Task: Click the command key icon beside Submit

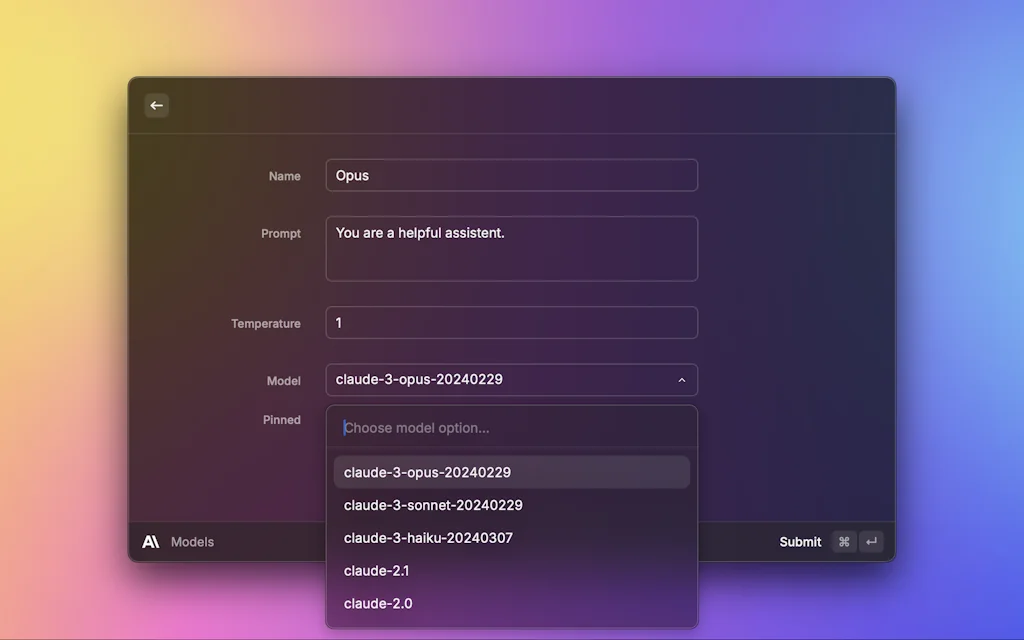Action: coord(843,541)
